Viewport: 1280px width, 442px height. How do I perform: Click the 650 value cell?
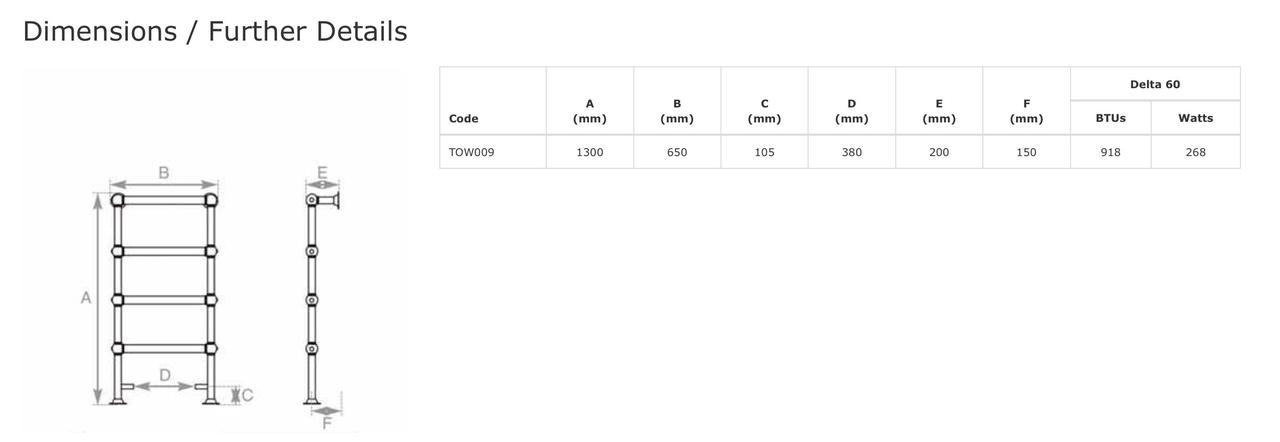(677, 152)
